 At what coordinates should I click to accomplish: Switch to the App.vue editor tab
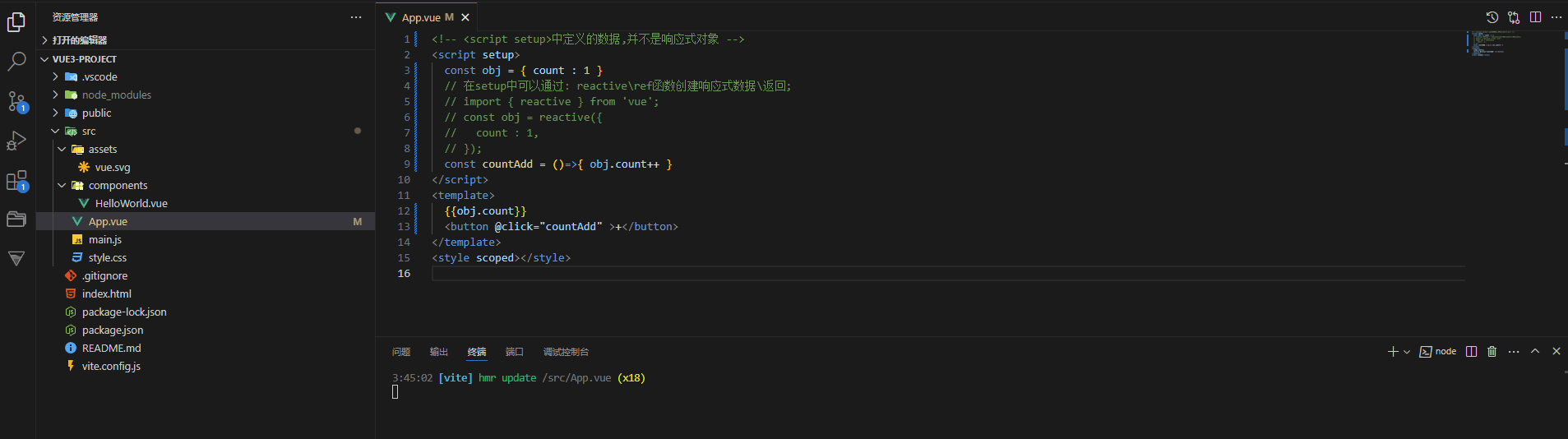point(427,17)
